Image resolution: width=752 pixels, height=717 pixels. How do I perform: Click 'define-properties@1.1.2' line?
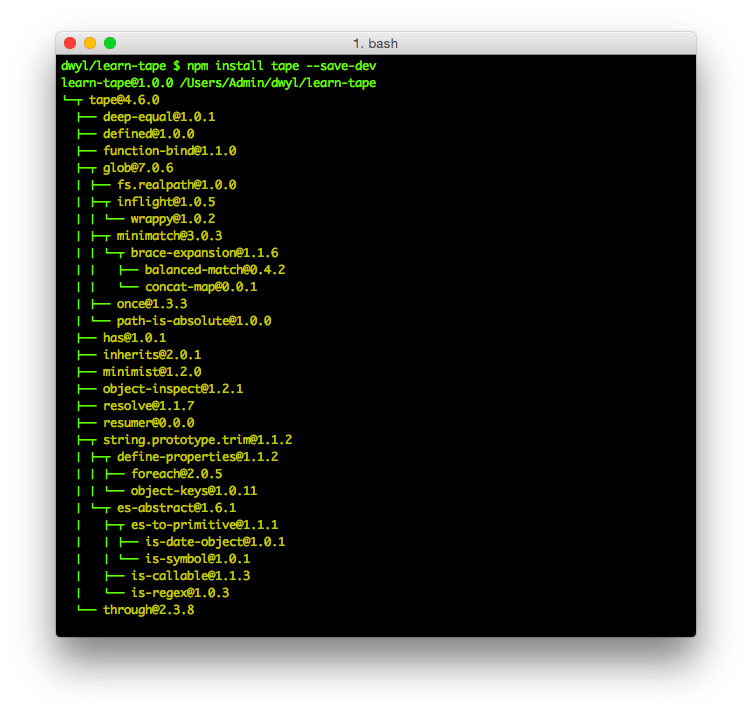pos(198,457)
